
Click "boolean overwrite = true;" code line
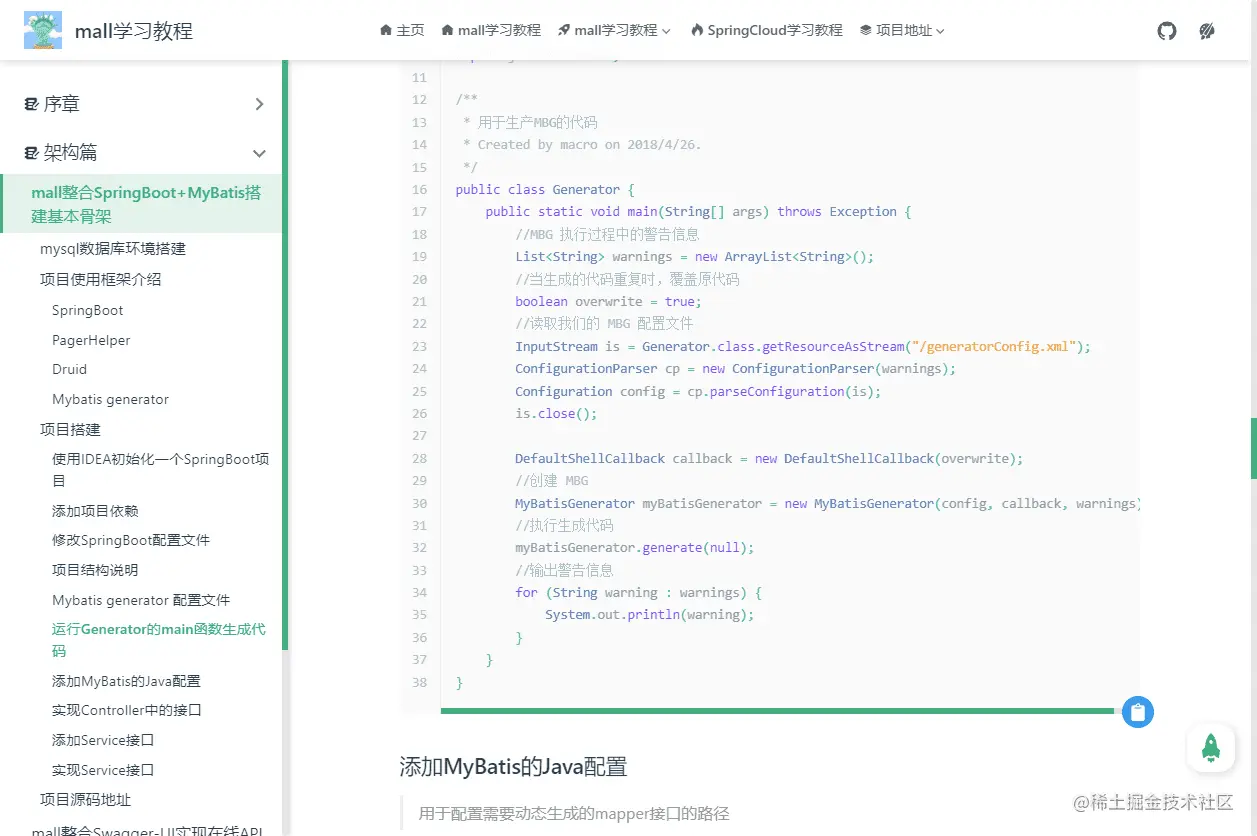(609, 301)
